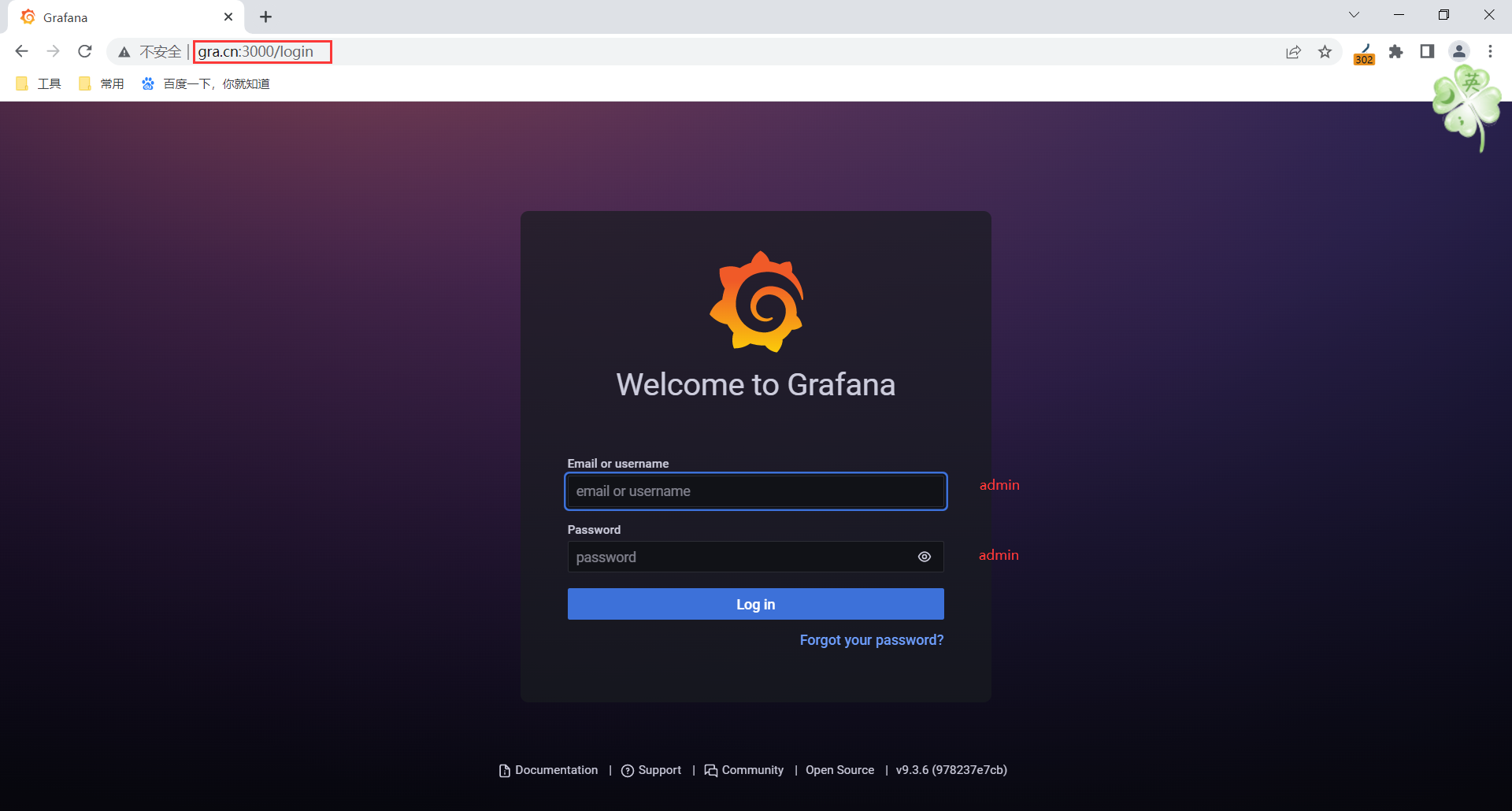Restore down the Chrome window
Image resolution: width=1512 pixels, height=811 pixels.
coord(1444,15)
